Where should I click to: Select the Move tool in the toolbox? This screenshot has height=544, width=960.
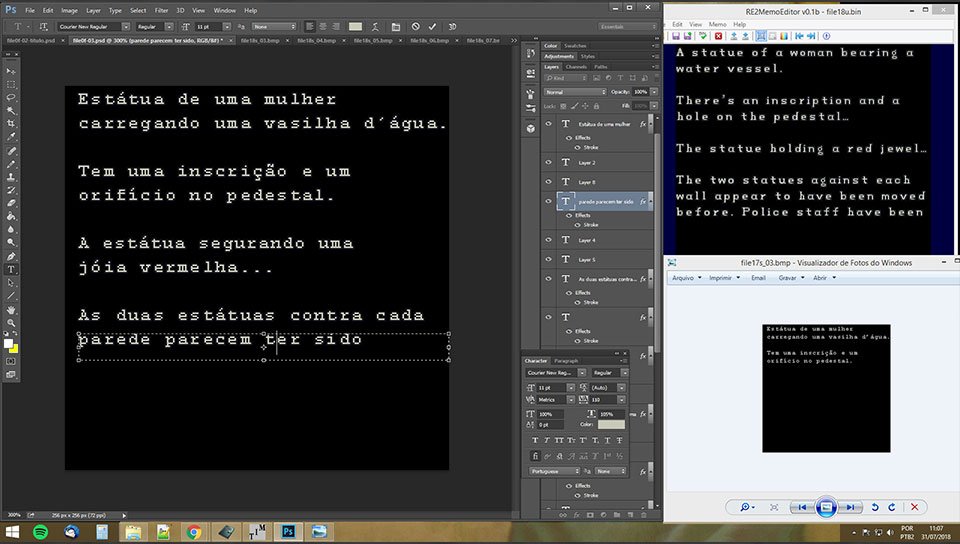tap(11, 71)
